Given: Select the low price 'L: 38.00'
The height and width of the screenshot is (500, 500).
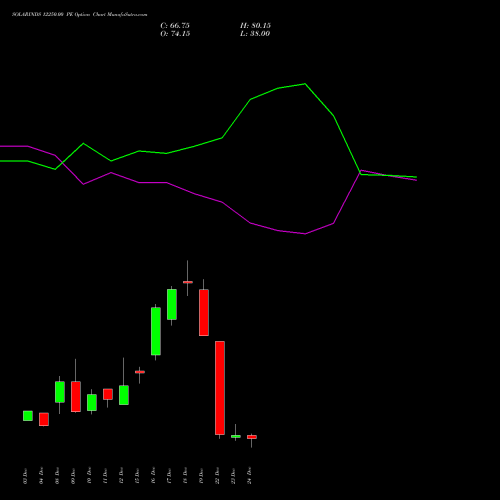Looking at the screenshot, I should 255,34.
